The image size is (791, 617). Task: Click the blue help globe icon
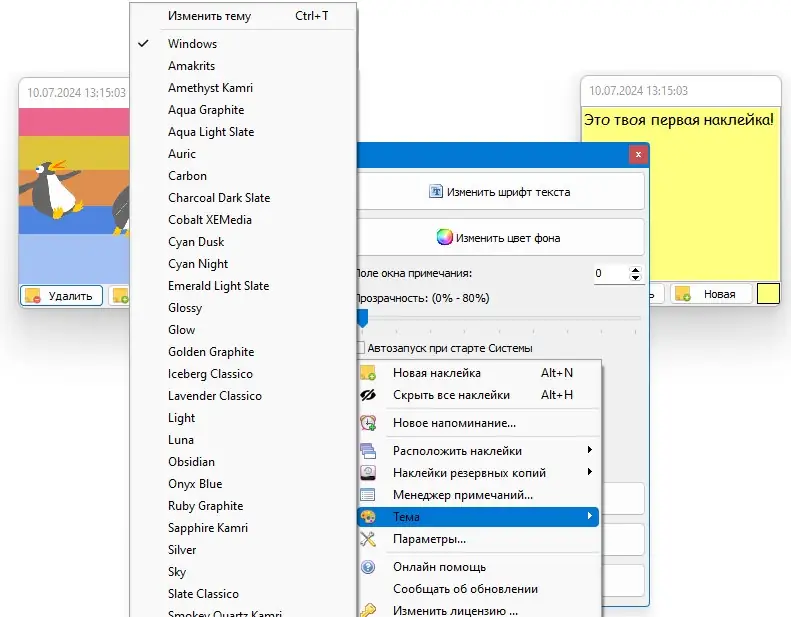(x=368, y=567)
